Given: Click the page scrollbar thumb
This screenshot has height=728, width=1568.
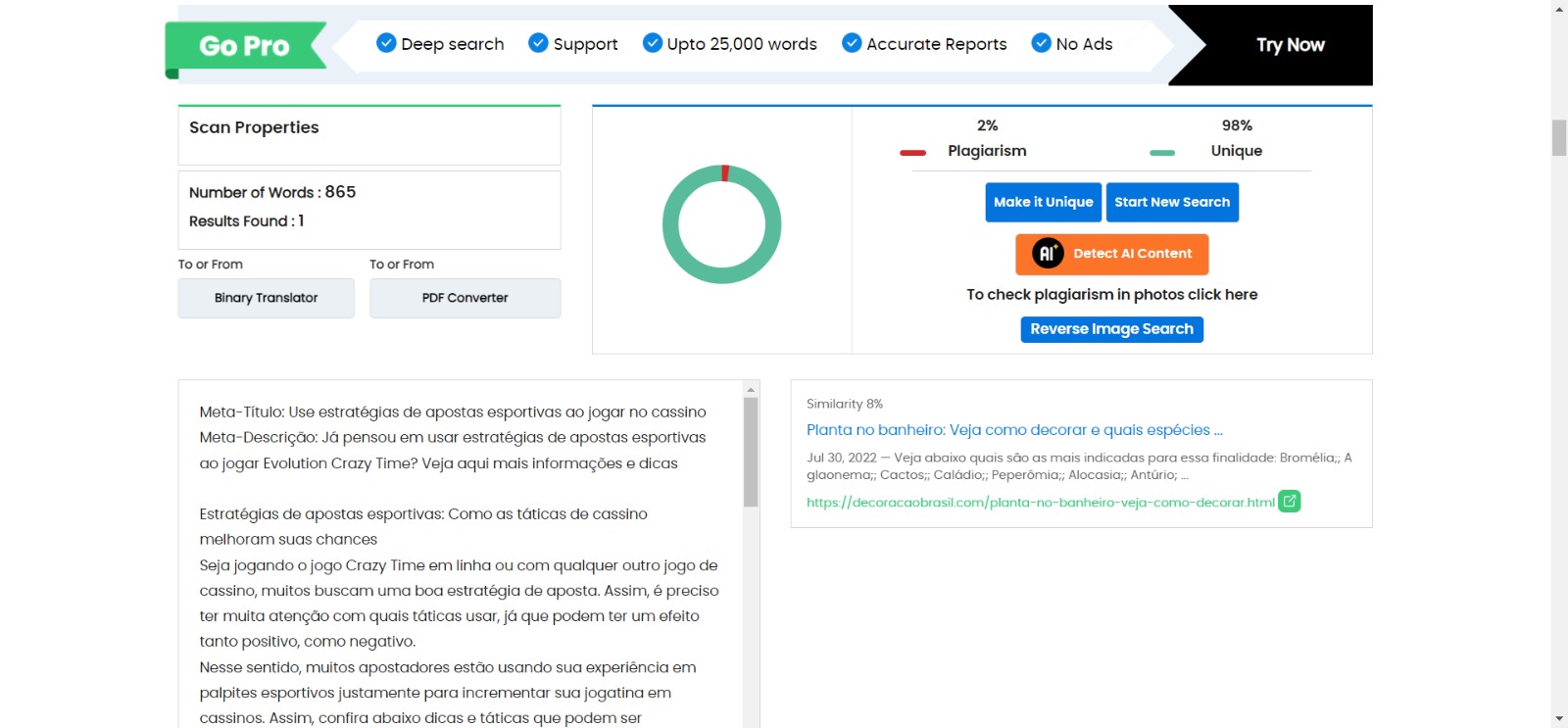Looking at the screenshot, I should [1559, 138].
